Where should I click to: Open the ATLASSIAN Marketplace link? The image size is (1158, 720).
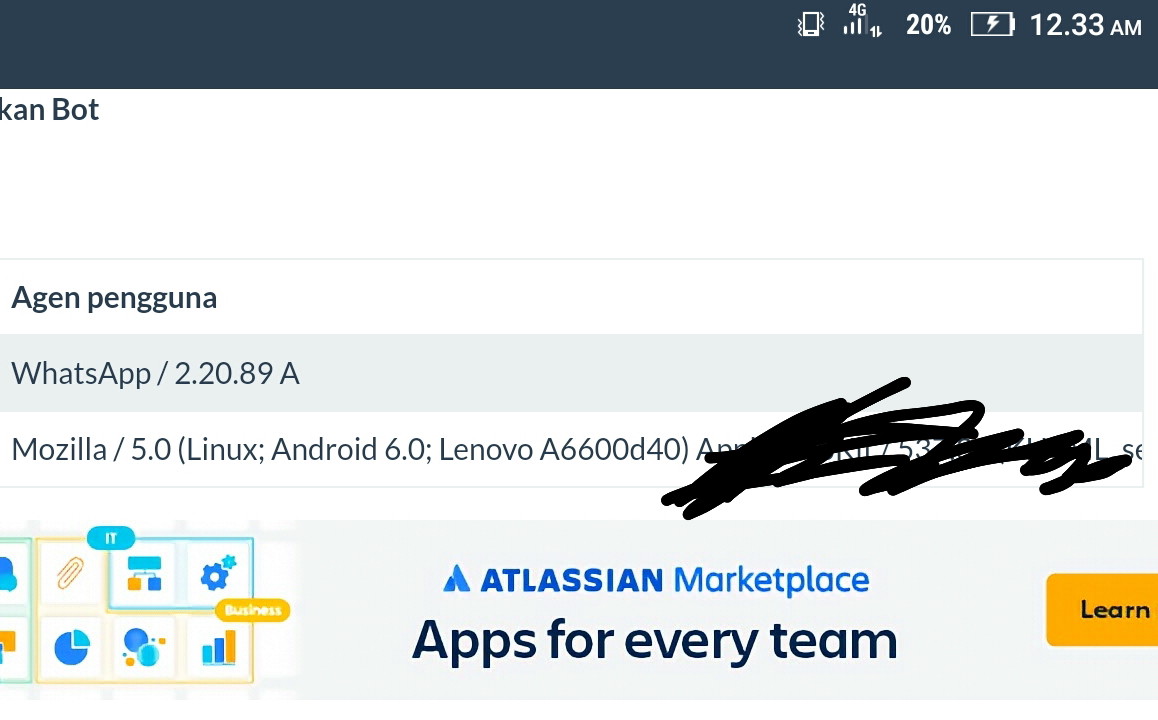click(656, 580)
